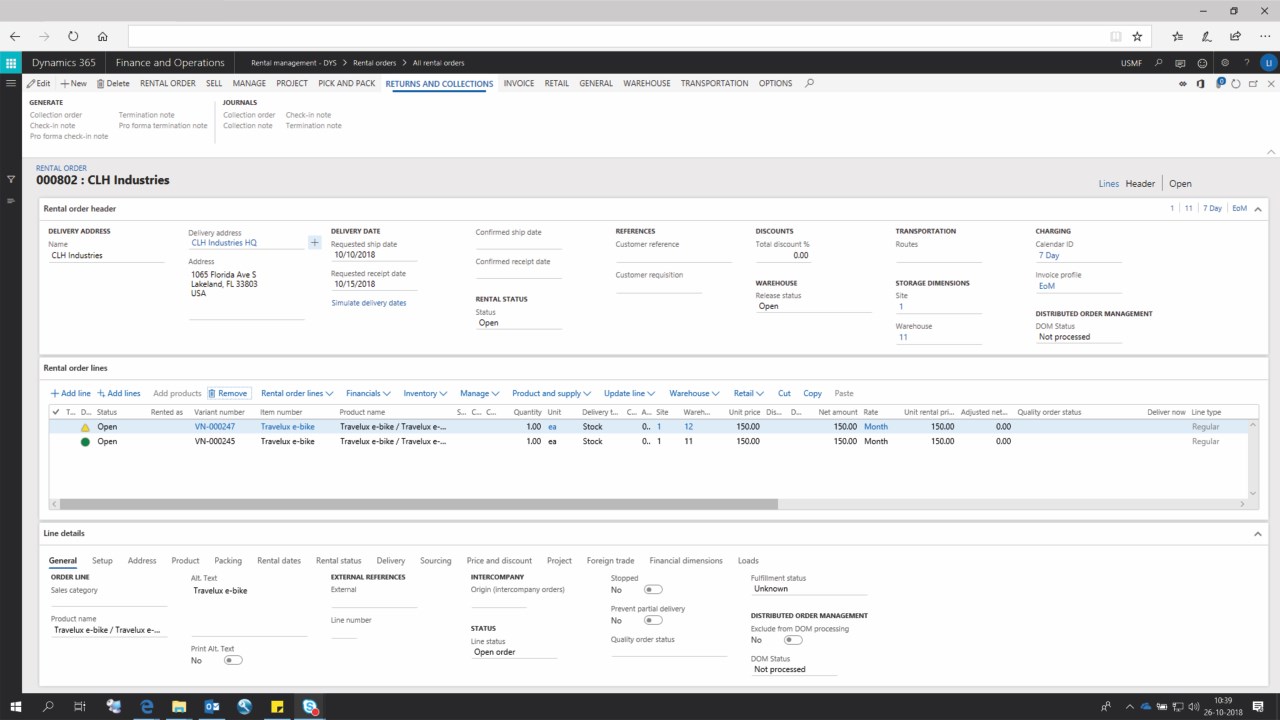Viewport: 1280px width, 720px height.
Task: Open Skype from the taskbar
Action: tap(310, 706)
